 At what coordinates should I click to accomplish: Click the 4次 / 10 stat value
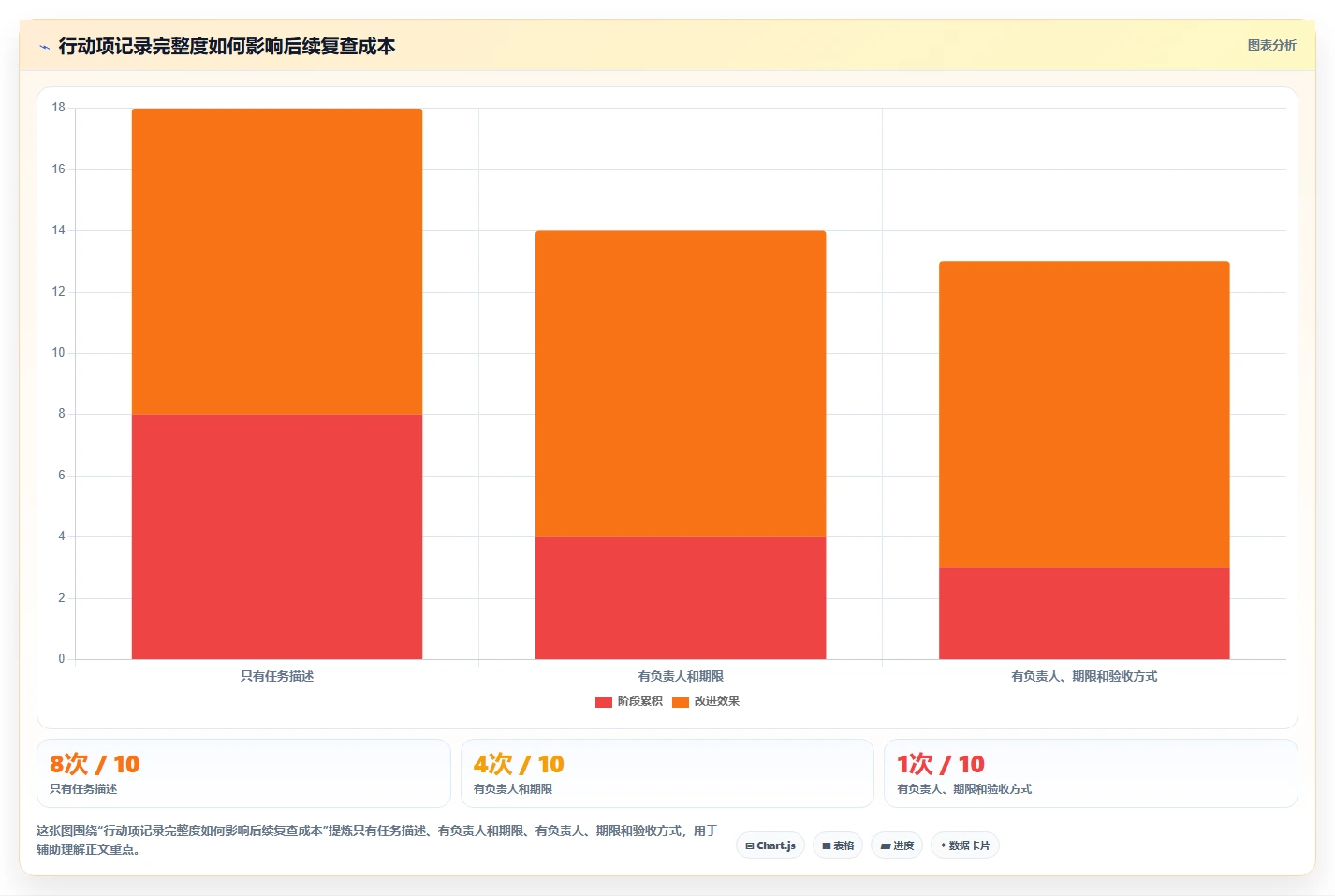(519, 764)
